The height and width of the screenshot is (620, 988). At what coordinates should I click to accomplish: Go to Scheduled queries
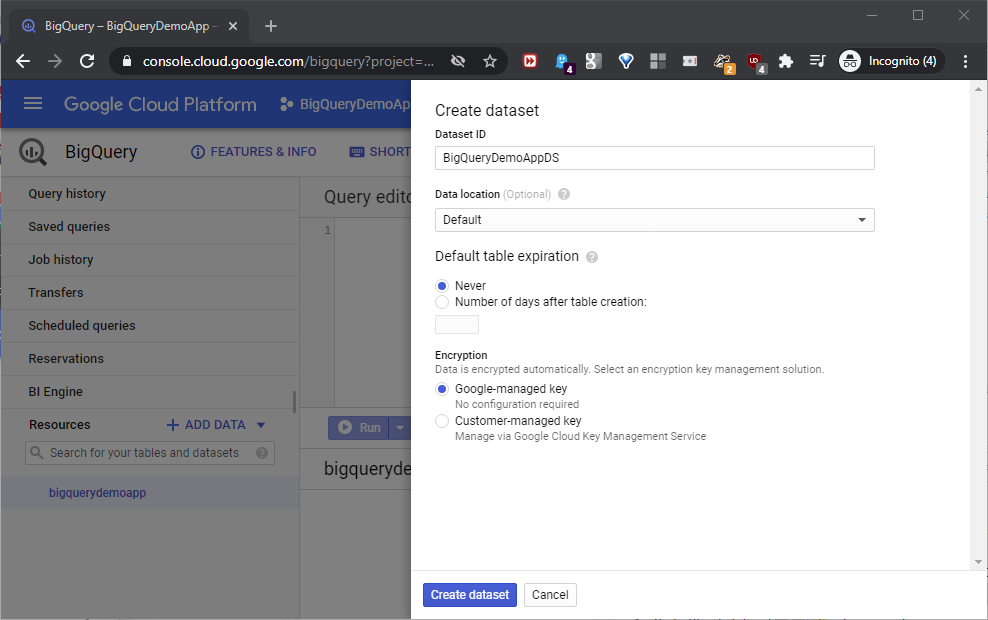pyautogui.click(x=82, y=326)
